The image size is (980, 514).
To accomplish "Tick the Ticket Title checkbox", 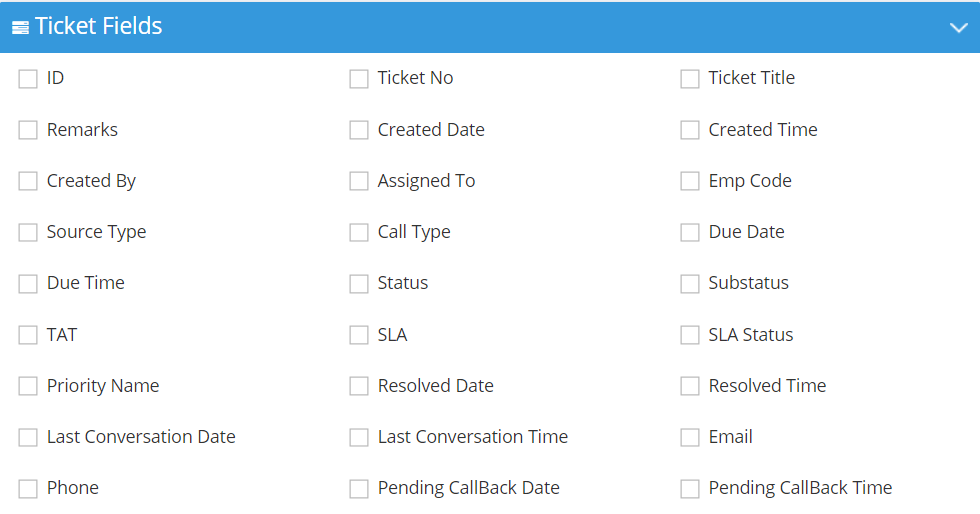I will (x=689, y=79).
